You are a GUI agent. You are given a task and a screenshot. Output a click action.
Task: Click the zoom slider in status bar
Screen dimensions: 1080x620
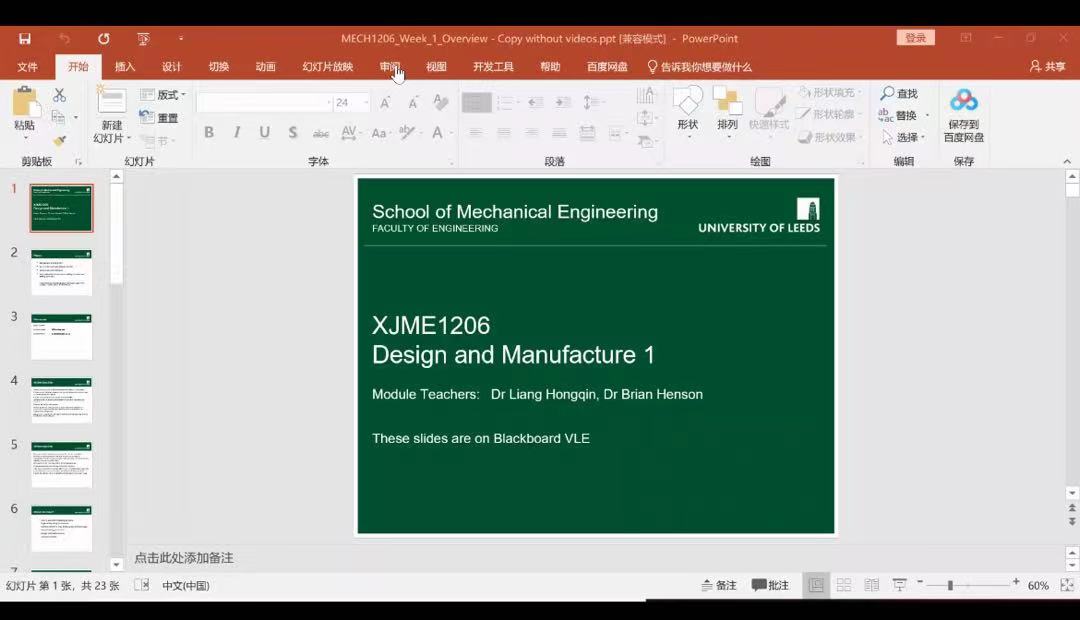950,585
